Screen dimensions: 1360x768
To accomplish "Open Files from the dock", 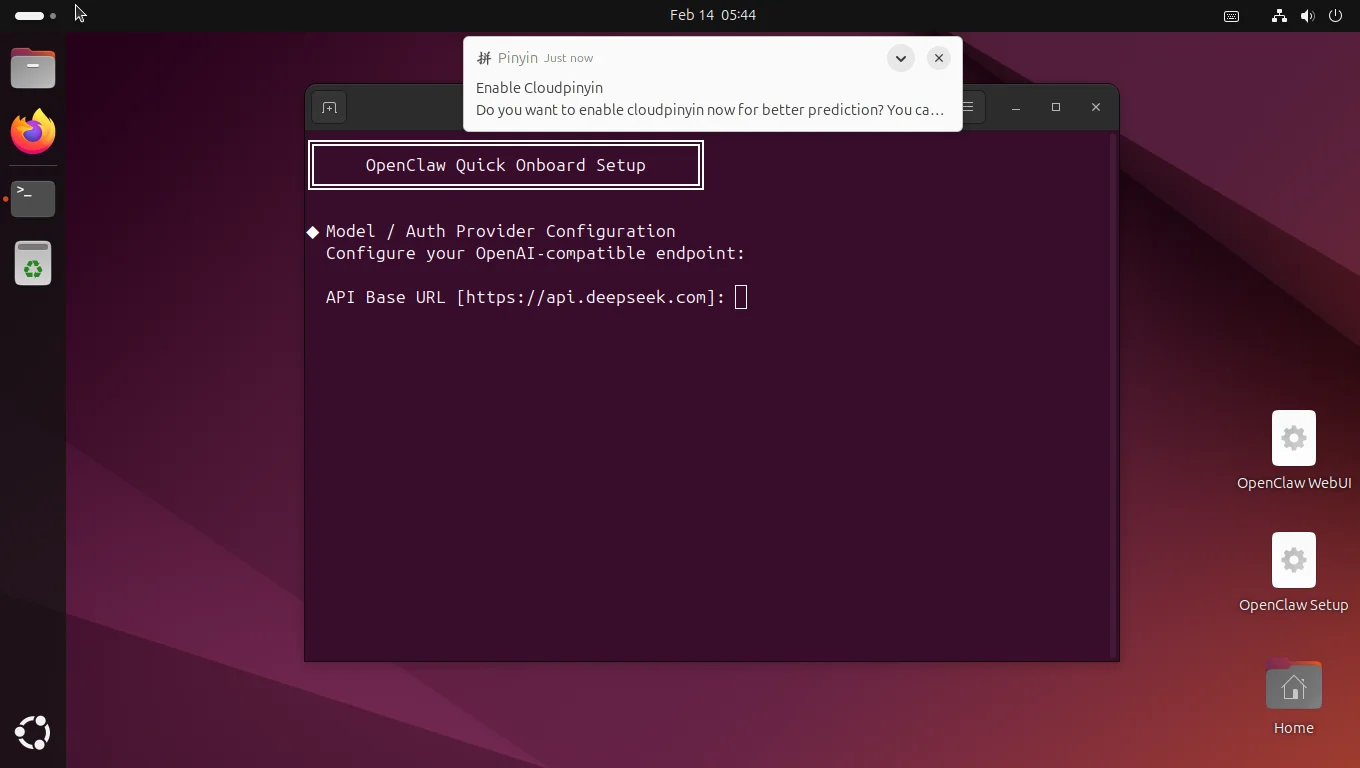I will point(33,68).
